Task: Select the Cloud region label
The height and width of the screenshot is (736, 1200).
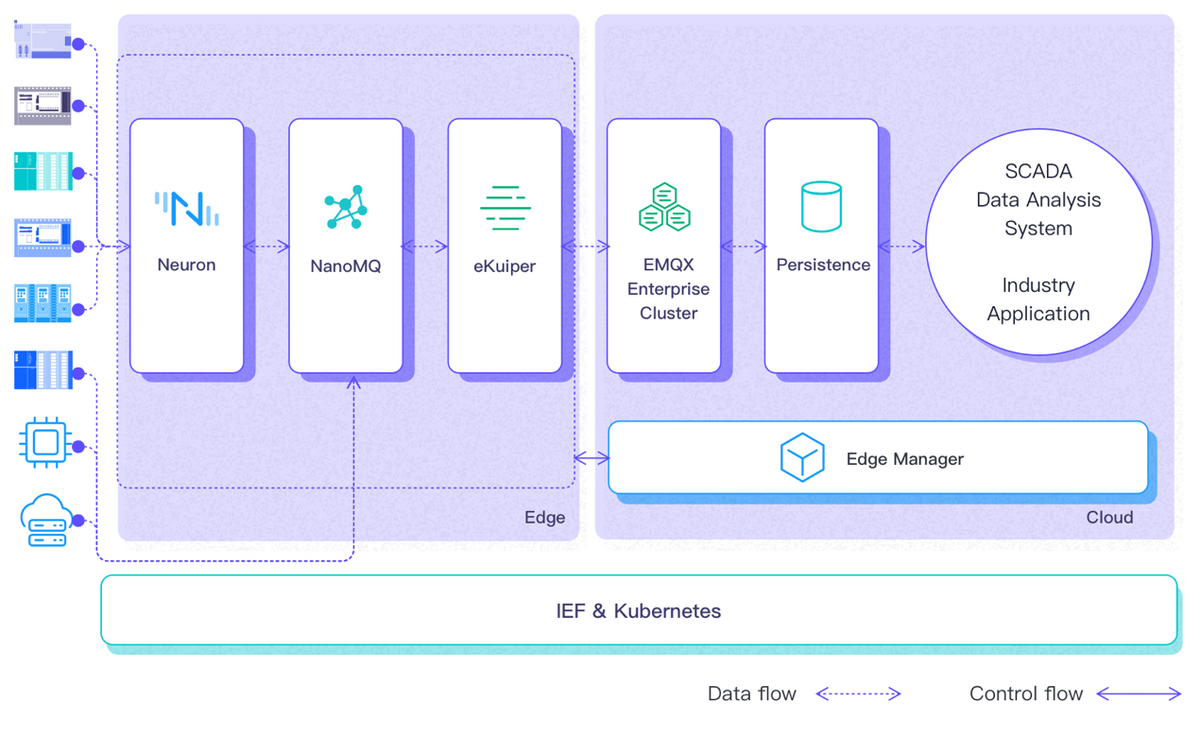Action: point(1109,517)
